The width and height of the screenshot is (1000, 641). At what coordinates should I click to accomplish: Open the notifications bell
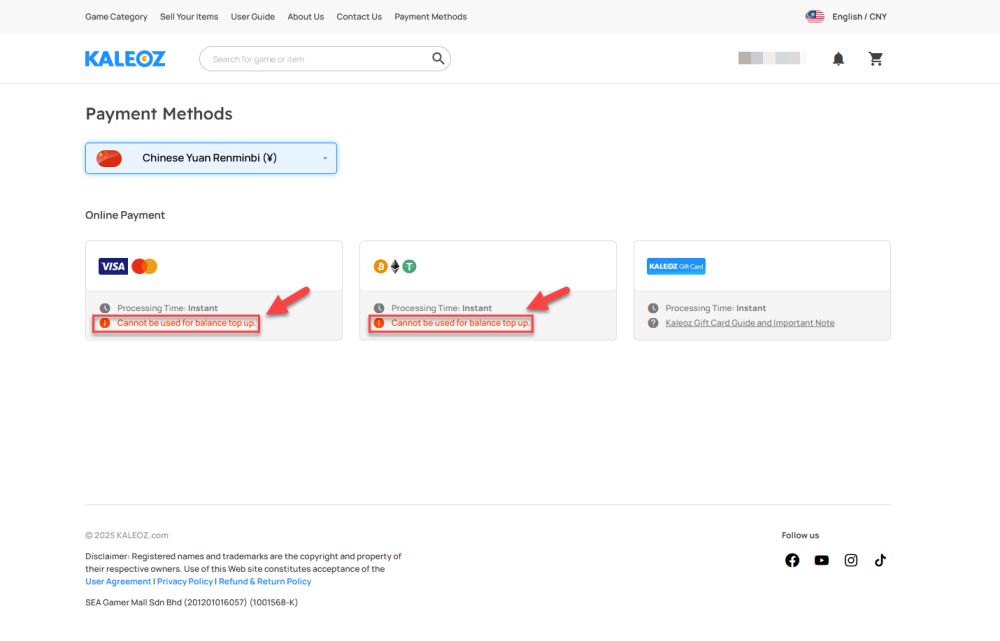[838, 59]
